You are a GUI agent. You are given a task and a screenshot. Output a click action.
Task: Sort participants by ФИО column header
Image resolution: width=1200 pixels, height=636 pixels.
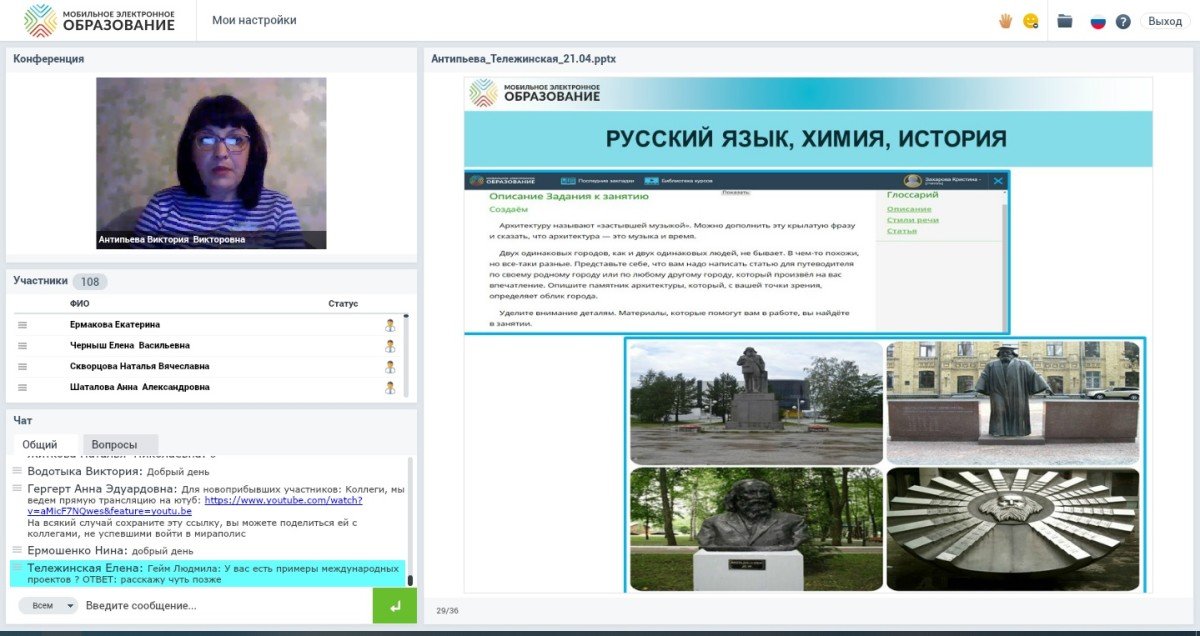point(80,304)
